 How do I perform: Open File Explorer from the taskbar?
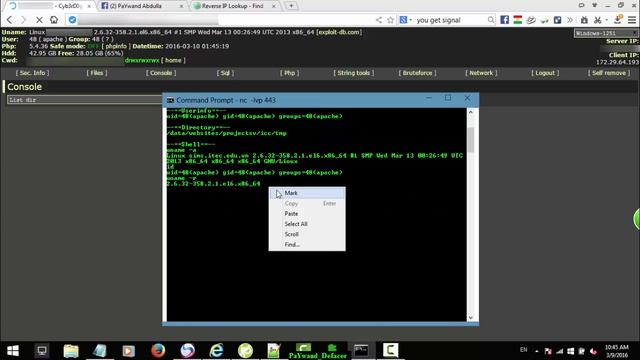click(71, 351)
